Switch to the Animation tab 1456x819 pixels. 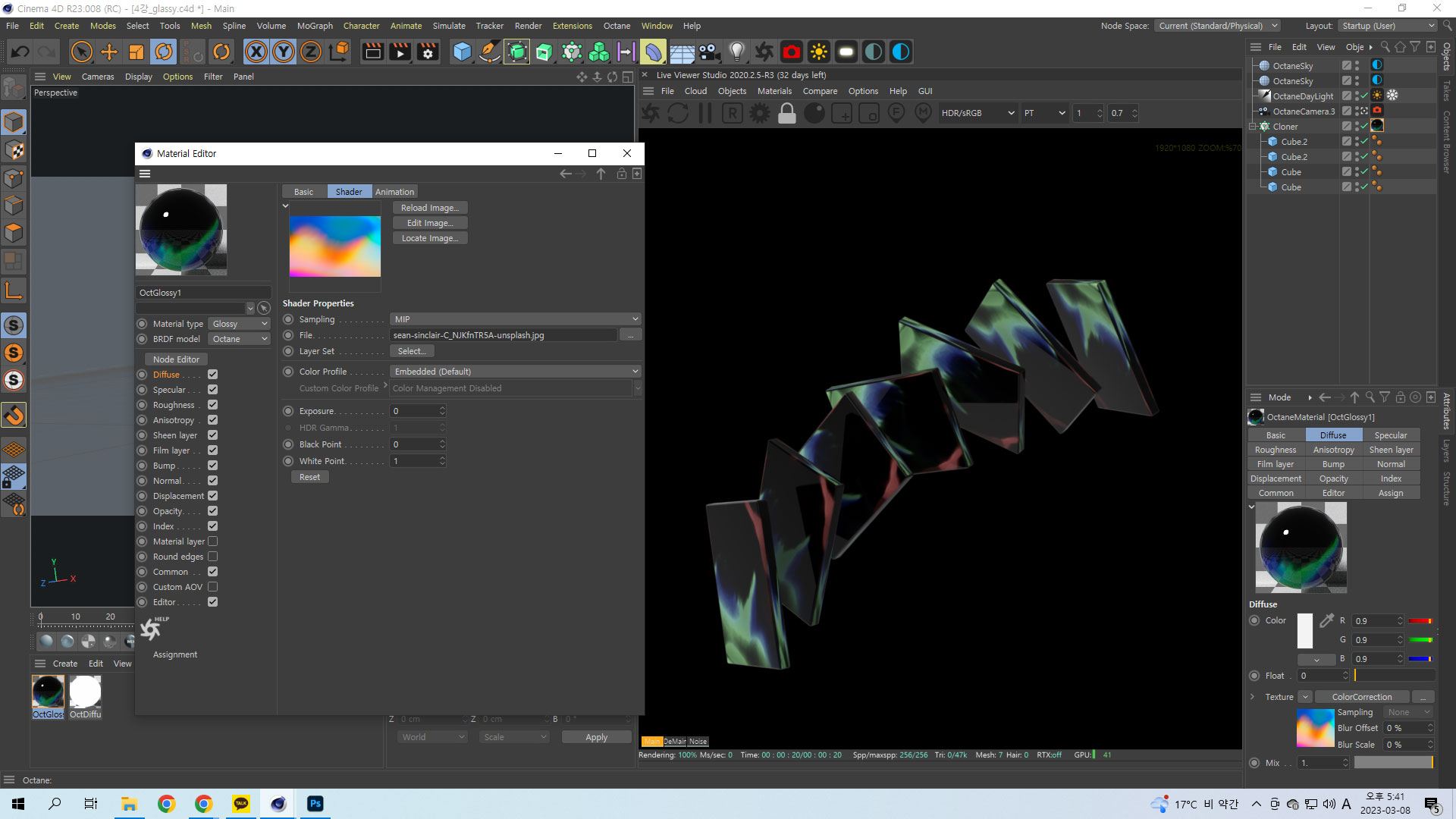point(394,192)
